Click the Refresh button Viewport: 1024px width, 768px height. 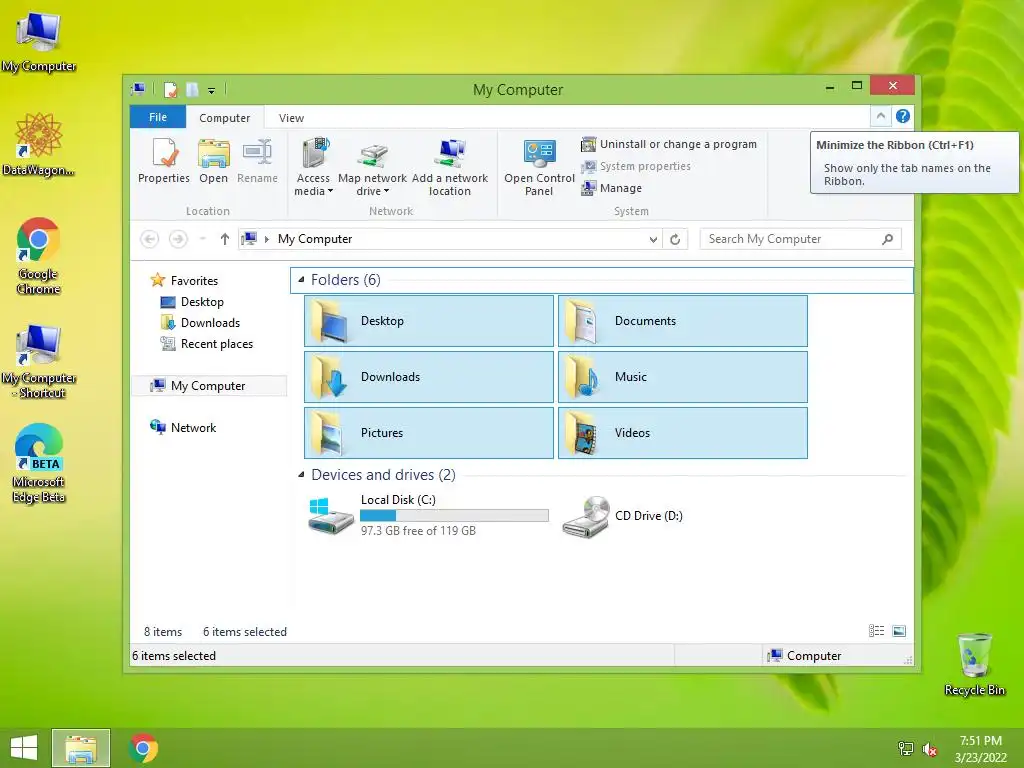click(x=675, y=239)
